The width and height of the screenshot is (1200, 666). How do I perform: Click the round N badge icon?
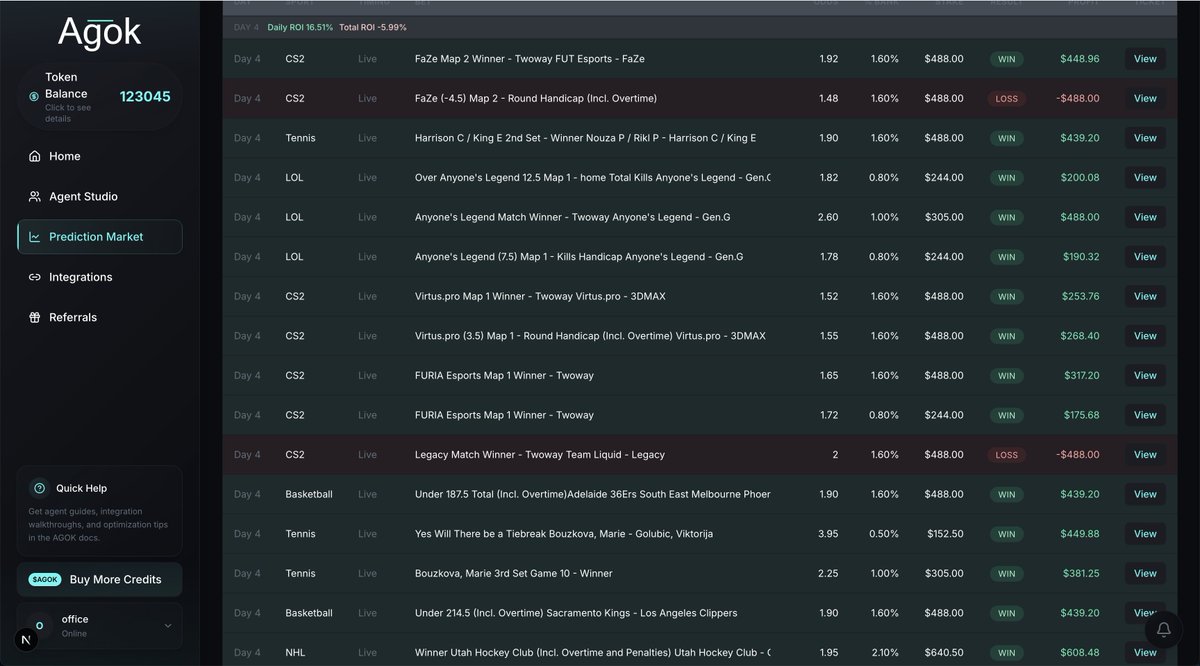click(25, 640)
